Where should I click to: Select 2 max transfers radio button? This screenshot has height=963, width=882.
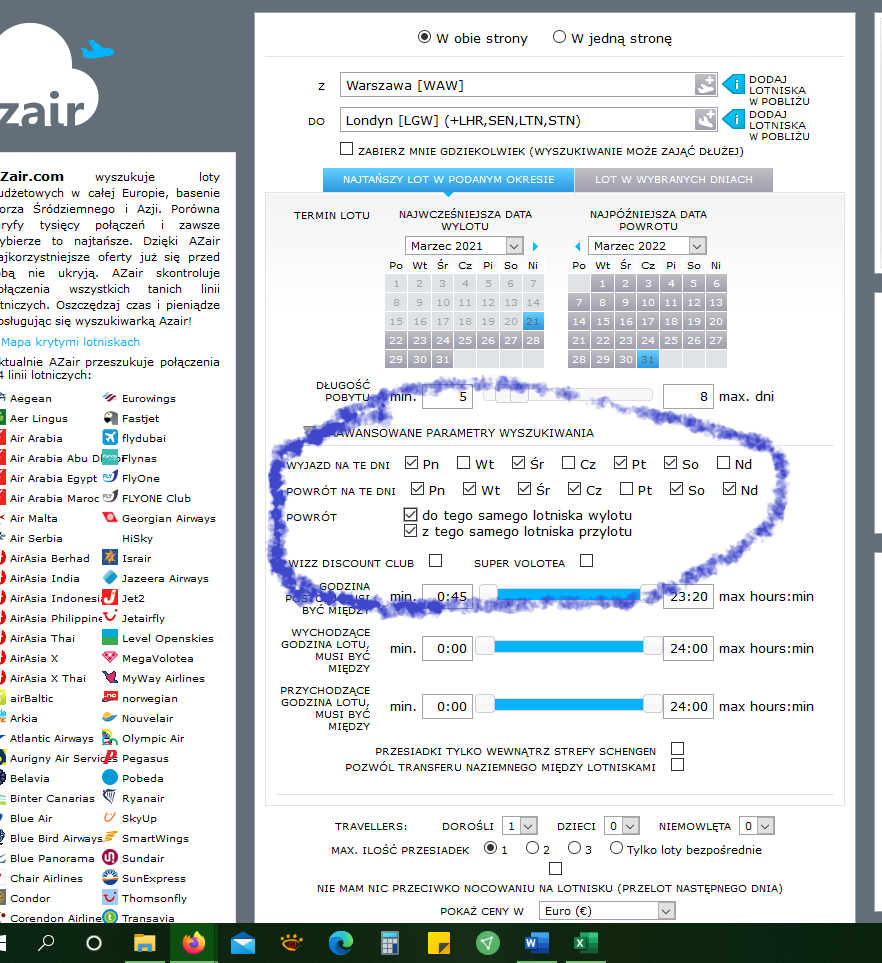pyautogui.click(x=533, y=848)
